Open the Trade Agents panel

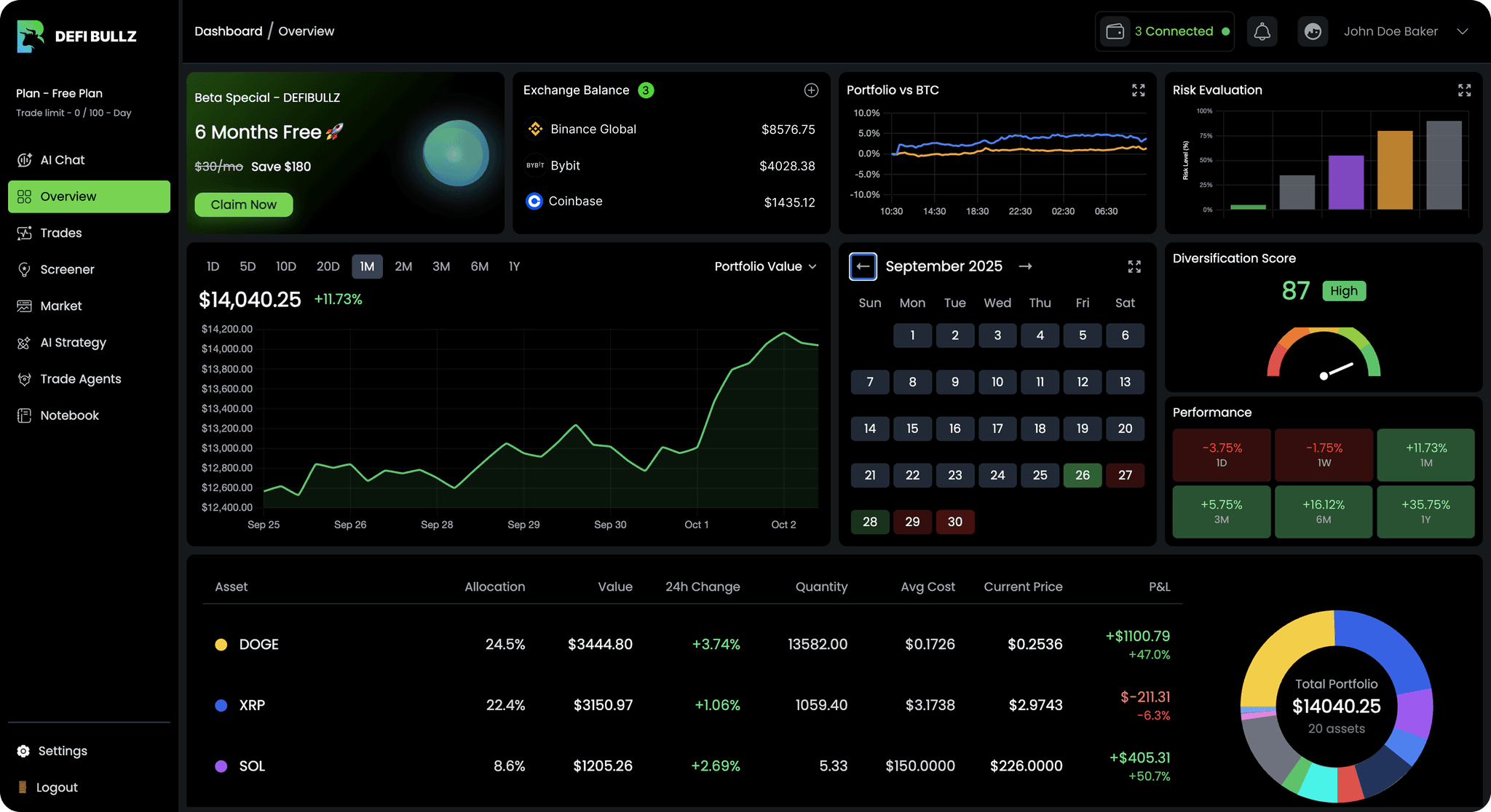(80, 378)
